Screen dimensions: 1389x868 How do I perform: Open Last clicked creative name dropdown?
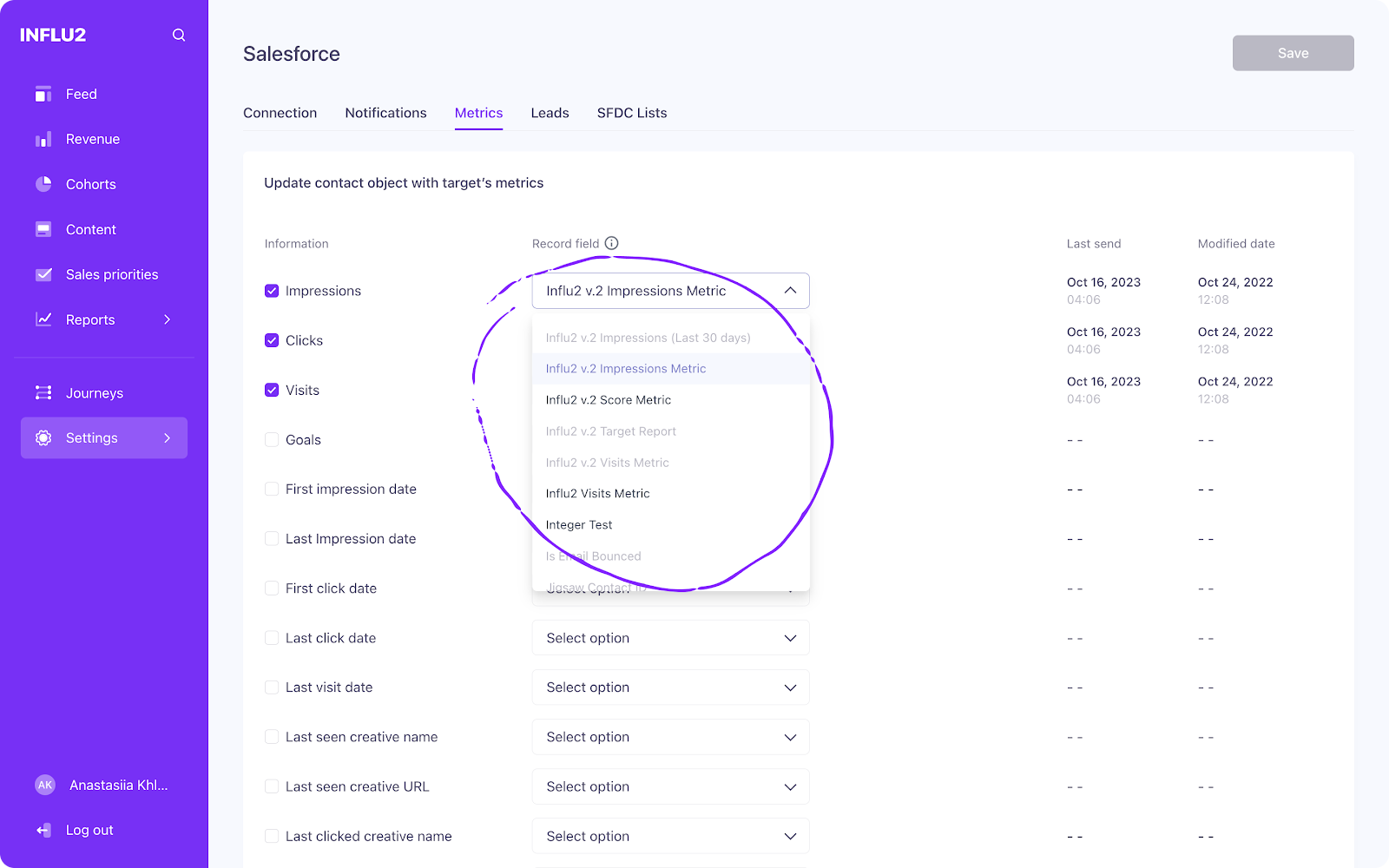click(670, 836)
